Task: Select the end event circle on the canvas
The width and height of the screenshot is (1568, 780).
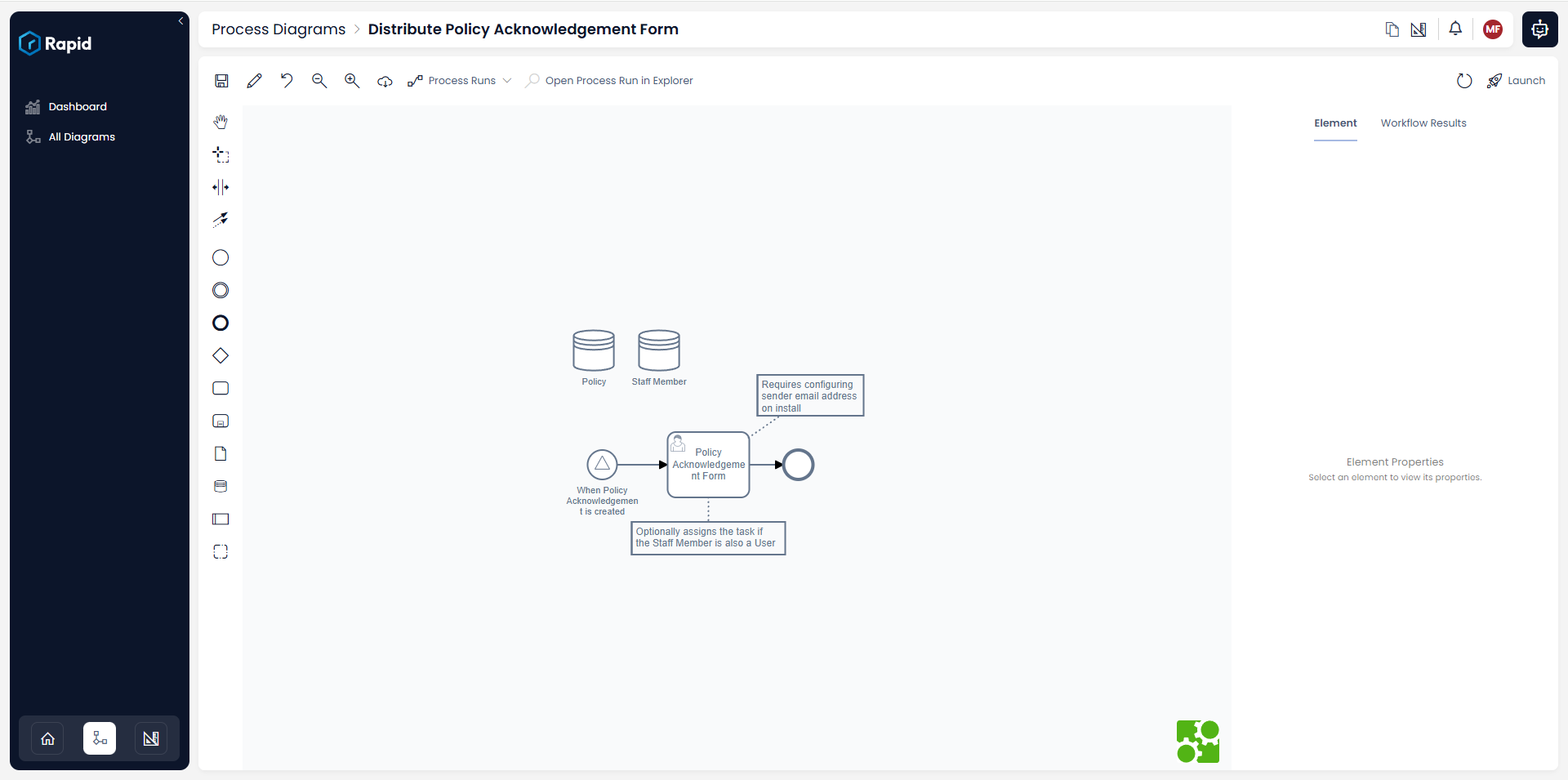Action: tap(798, 465)
